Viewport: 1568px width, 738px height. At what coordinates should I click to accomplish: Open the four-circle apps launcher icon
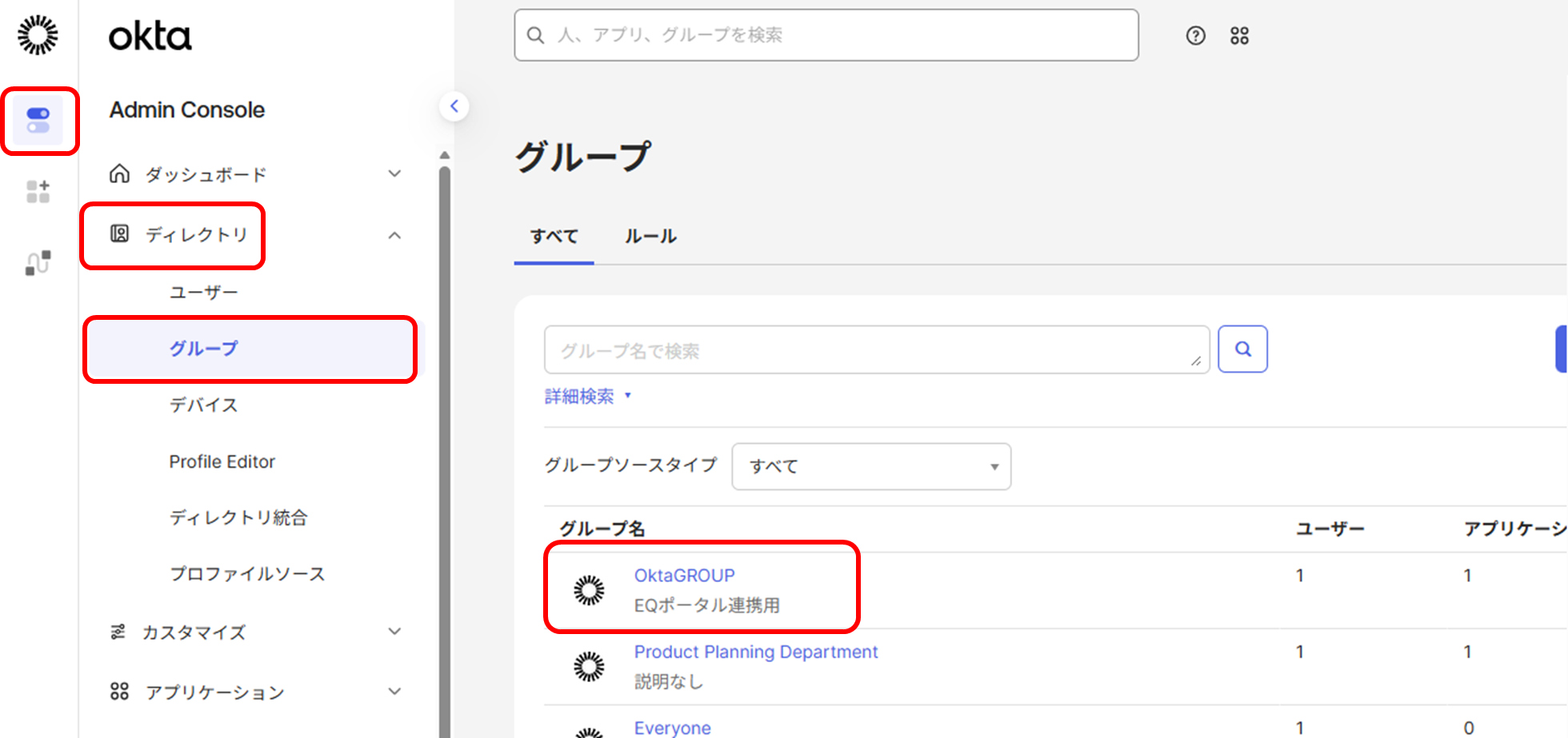[x=1239, y=35]
